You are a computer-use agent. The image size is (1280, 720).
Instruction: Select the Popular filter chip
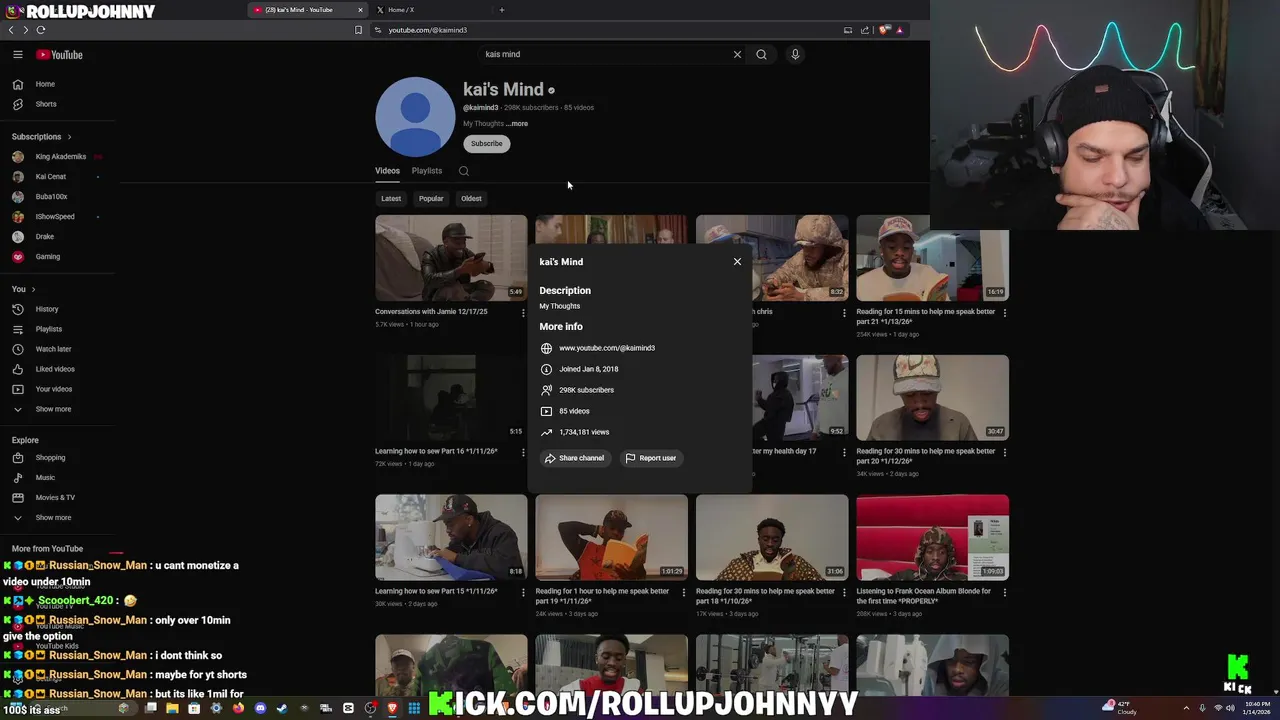[x=431, y=198]
